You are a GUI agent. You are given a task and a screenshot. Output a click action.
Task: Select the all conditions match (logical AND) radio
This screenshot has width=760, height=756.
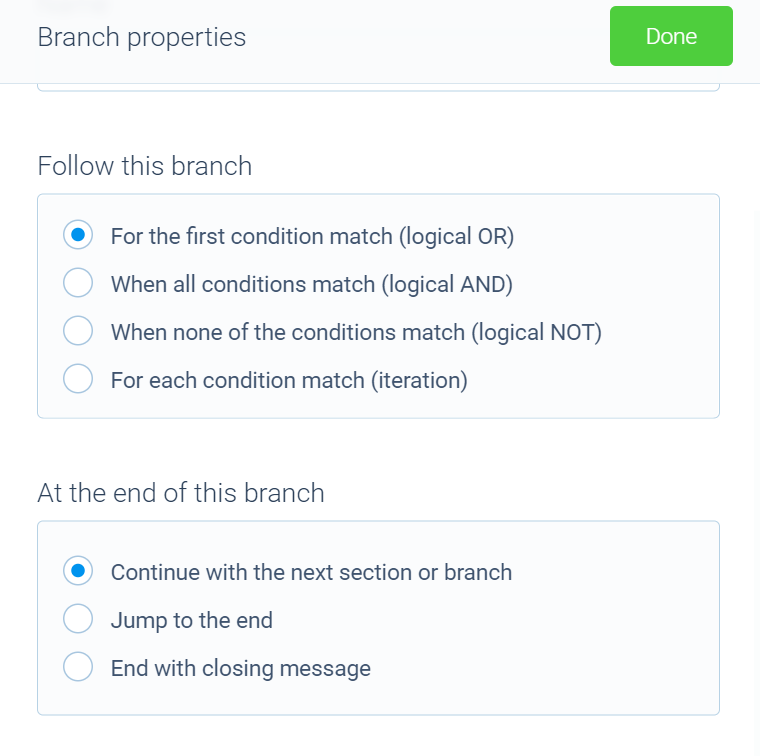coord(78,283)
